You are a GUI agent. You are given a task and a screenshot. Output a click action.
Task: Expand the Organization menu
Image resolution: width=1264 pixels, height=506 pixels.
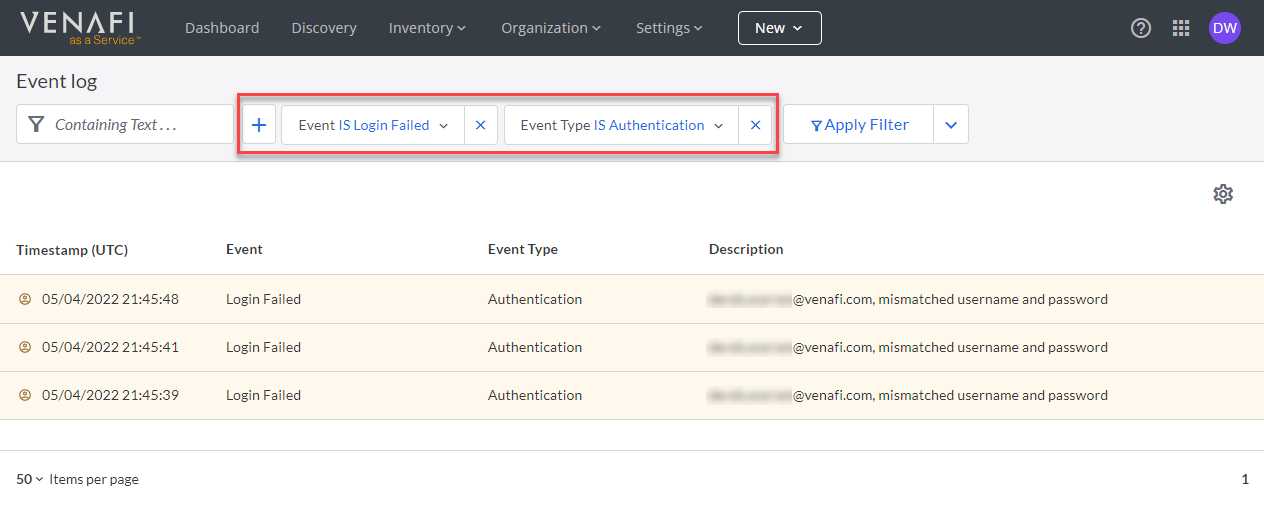coord(551,28)
